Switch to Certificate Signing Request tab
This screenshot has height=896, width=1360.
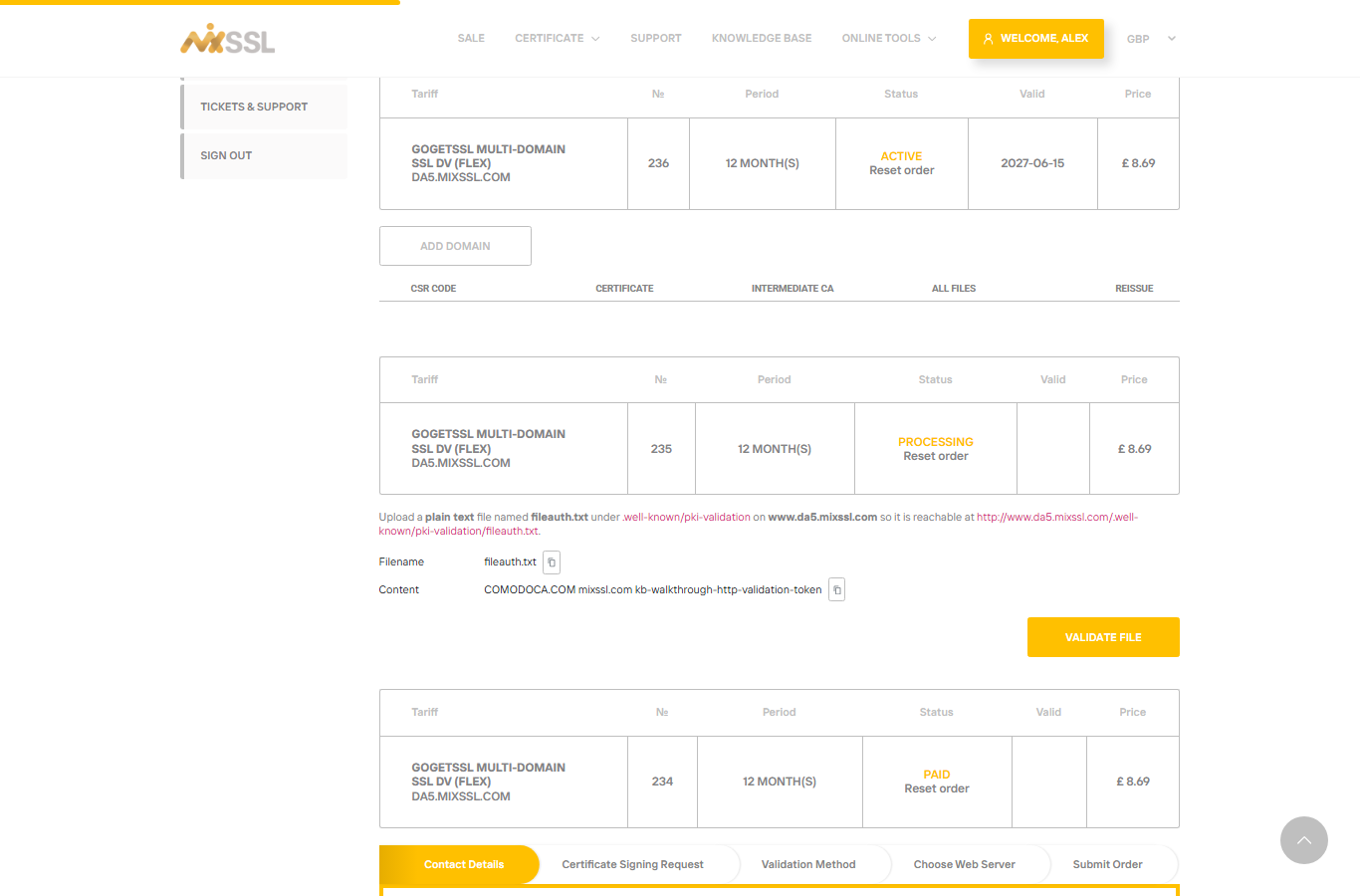(632, 864)
